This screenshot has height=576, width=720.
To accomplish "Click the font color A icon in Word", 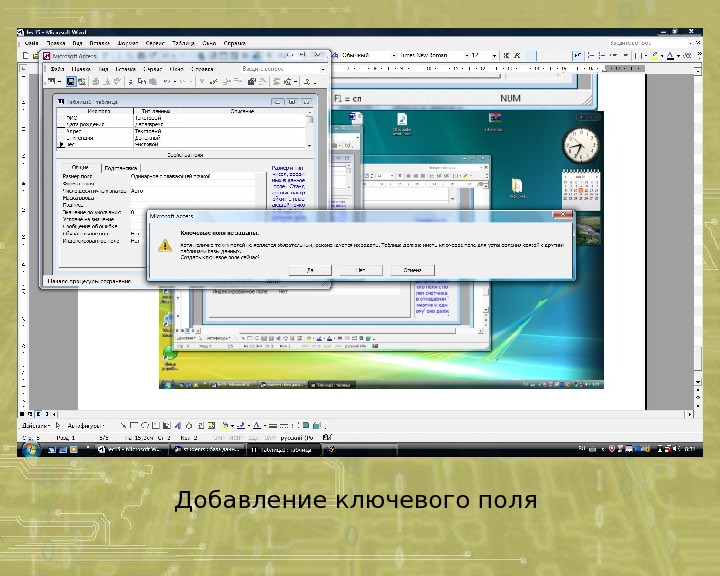I will coord(670,56).
